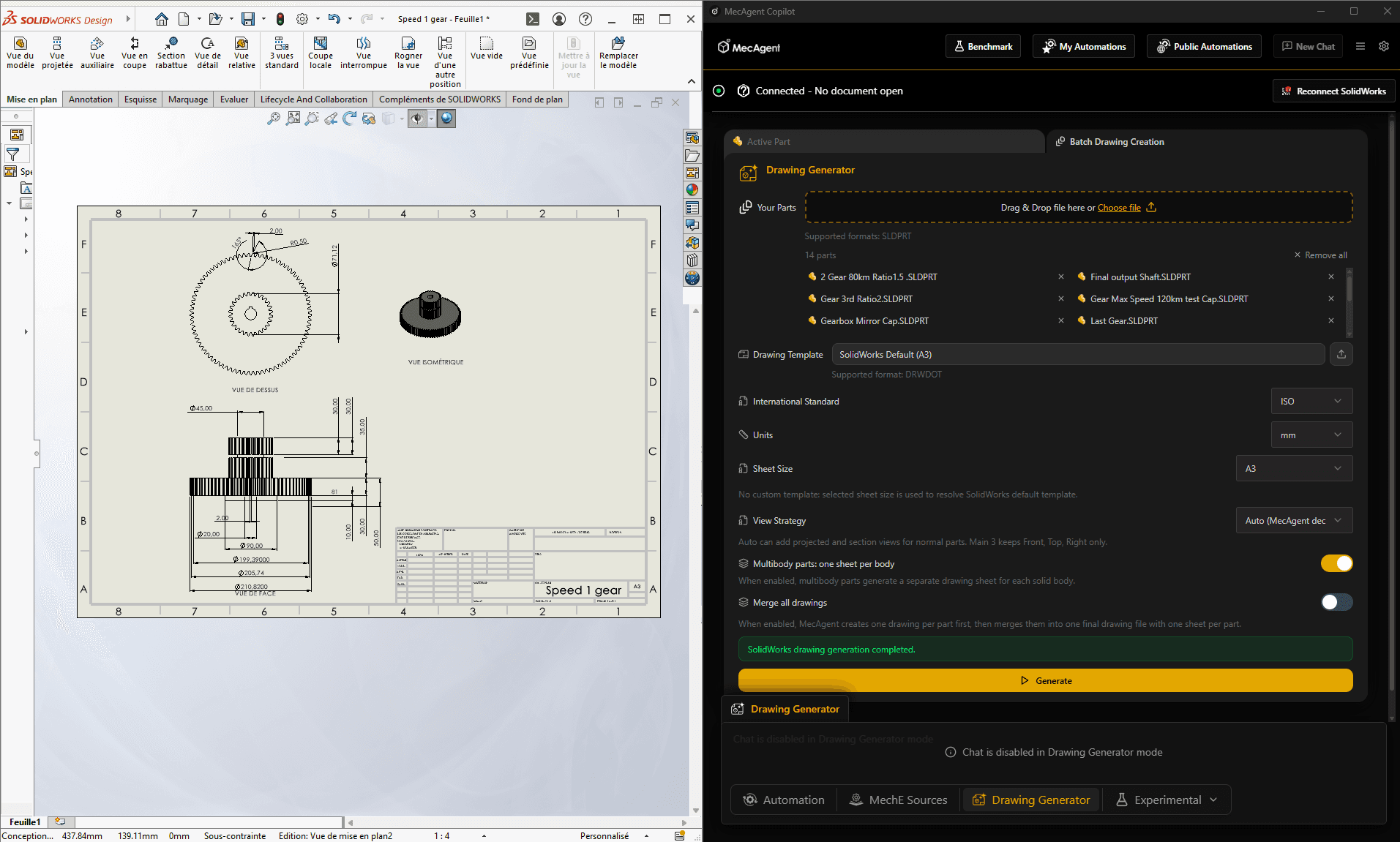Open the Batch Drawing Creation tab
This screenshot has width=1400, height=842.
pos(1116,142)
